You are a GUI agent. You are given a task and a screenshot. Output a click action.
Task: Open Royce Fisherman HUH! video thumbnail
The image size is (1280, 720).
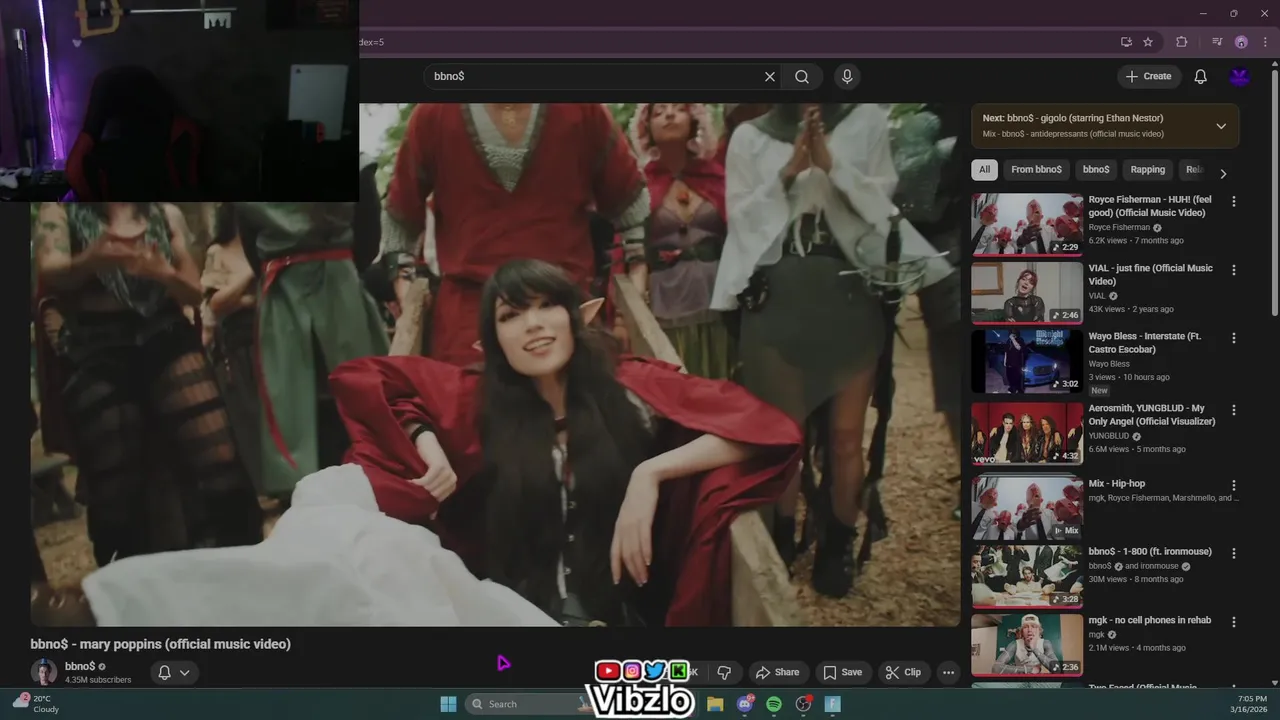(1027, 225)
